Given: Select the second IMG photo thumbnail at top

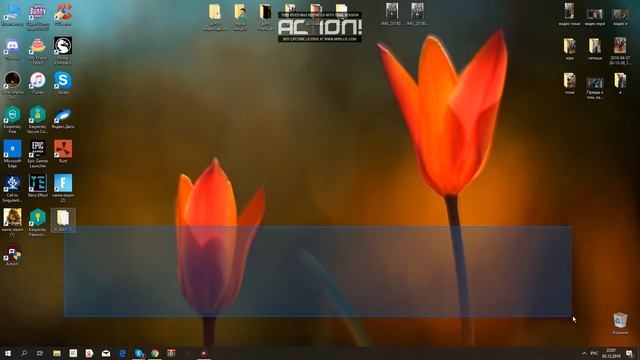Looking at the screenshot, I should (417, 14).
